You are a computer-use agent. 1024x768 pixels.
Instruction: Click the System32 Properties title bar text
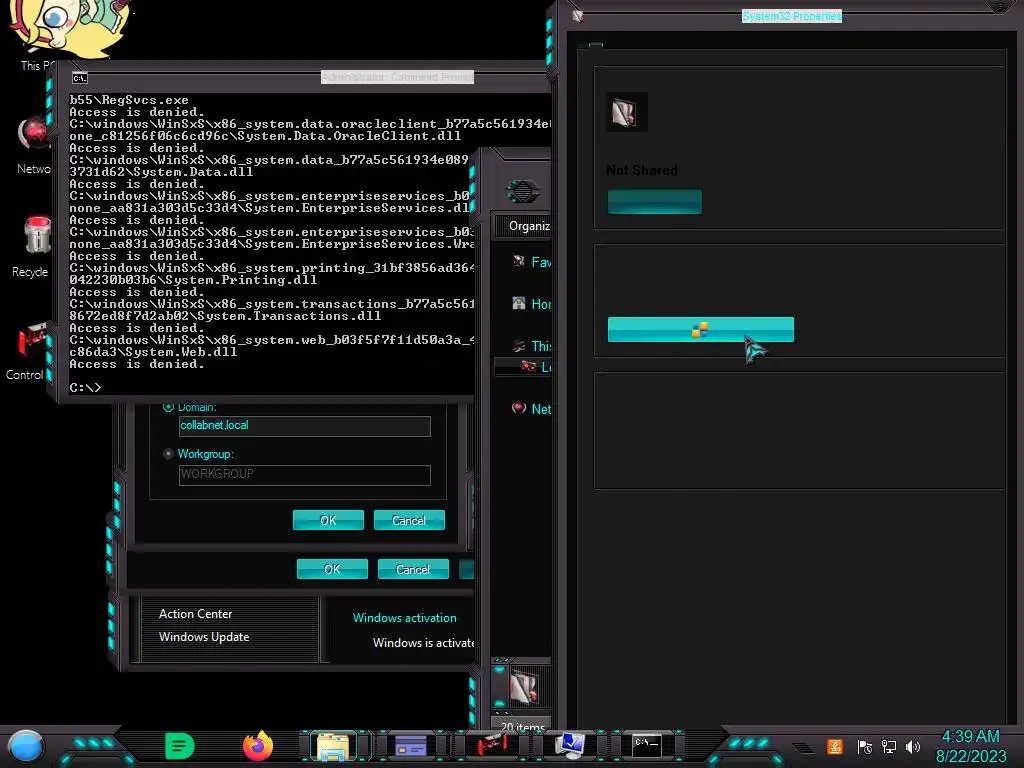[792, 16]
